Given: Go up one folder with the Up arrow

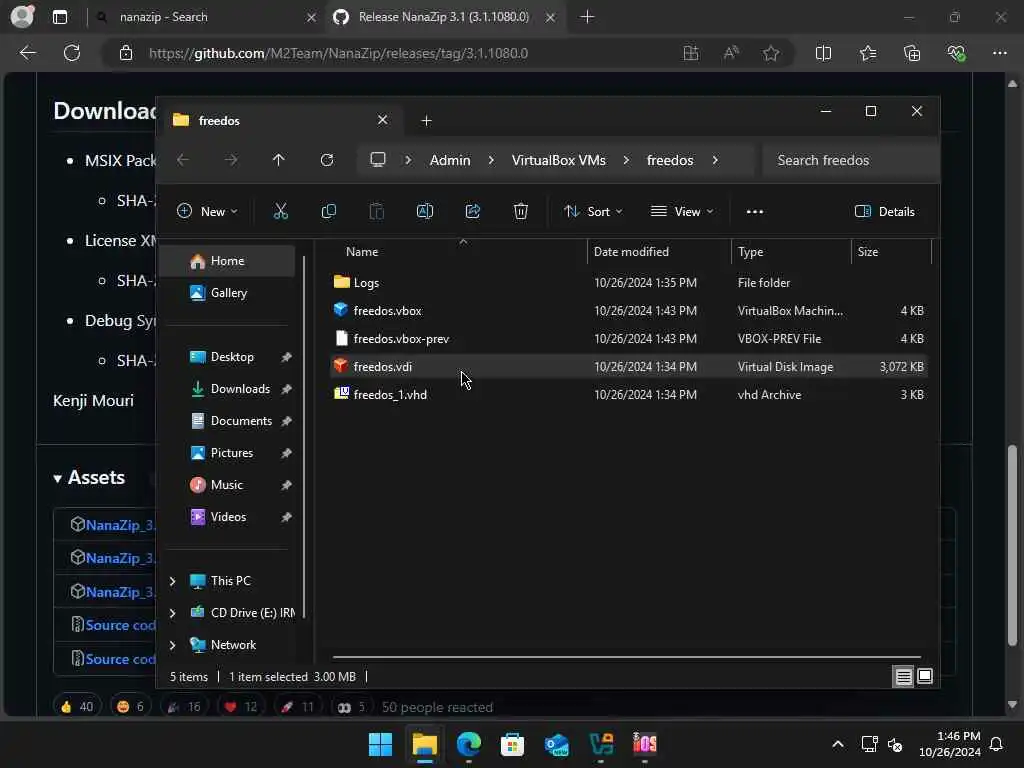Looking at the screenshot, I should coord(279,160).
